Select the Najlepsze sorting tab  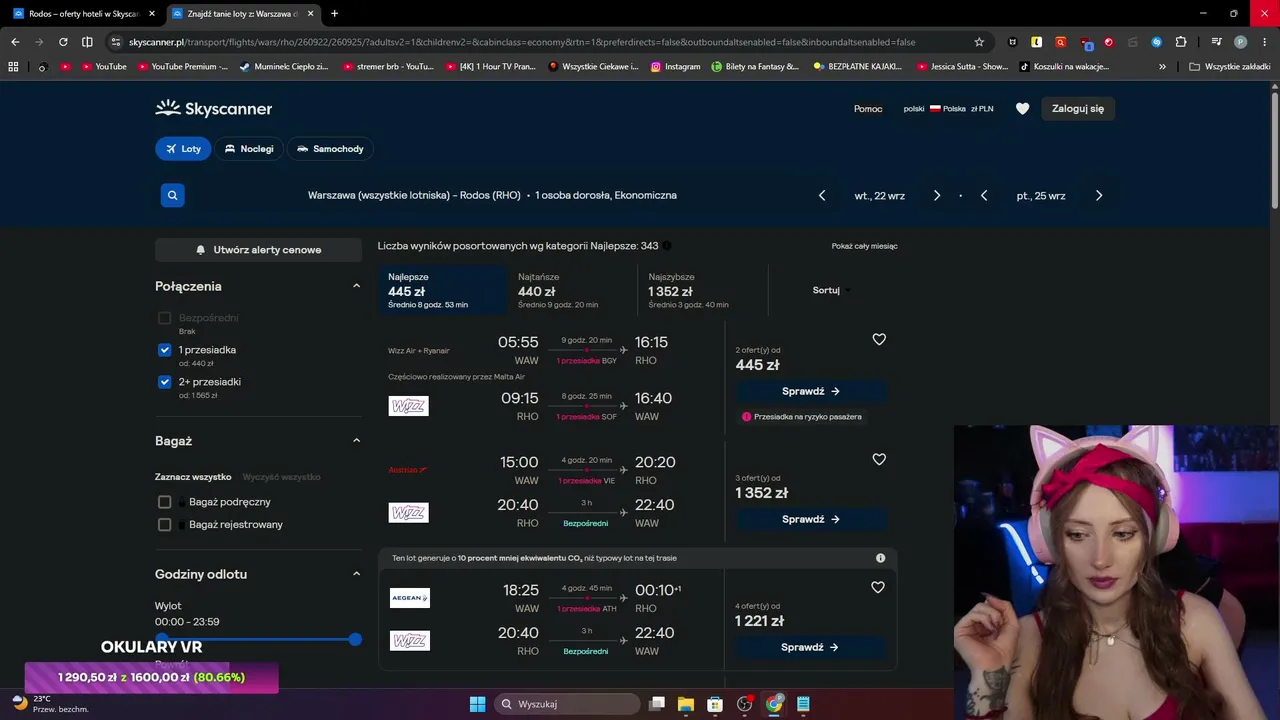tap(443, 291)
